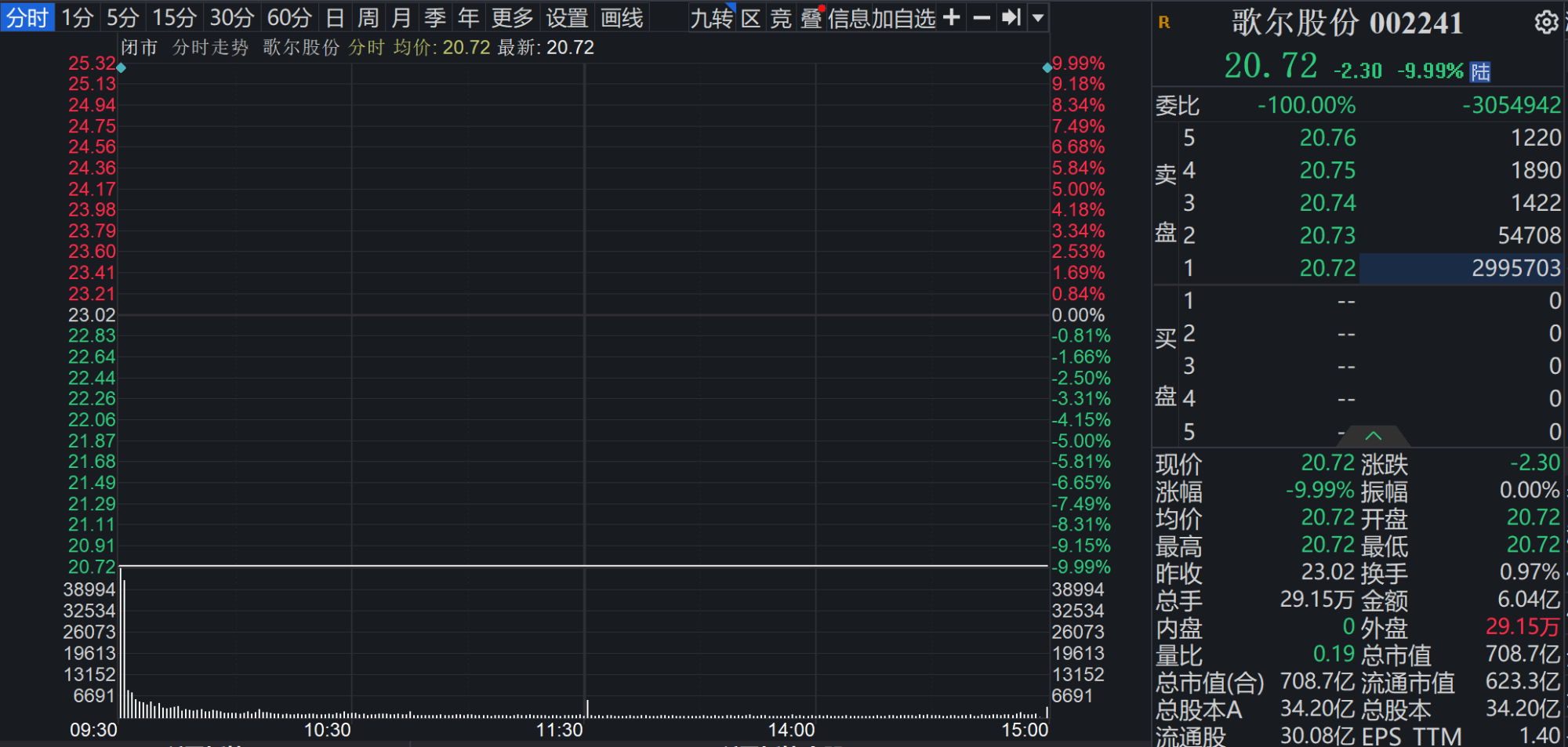Toggle the 竞 call auction view
The height and width of the screenshot is (747, 1568).
[781, 17]
